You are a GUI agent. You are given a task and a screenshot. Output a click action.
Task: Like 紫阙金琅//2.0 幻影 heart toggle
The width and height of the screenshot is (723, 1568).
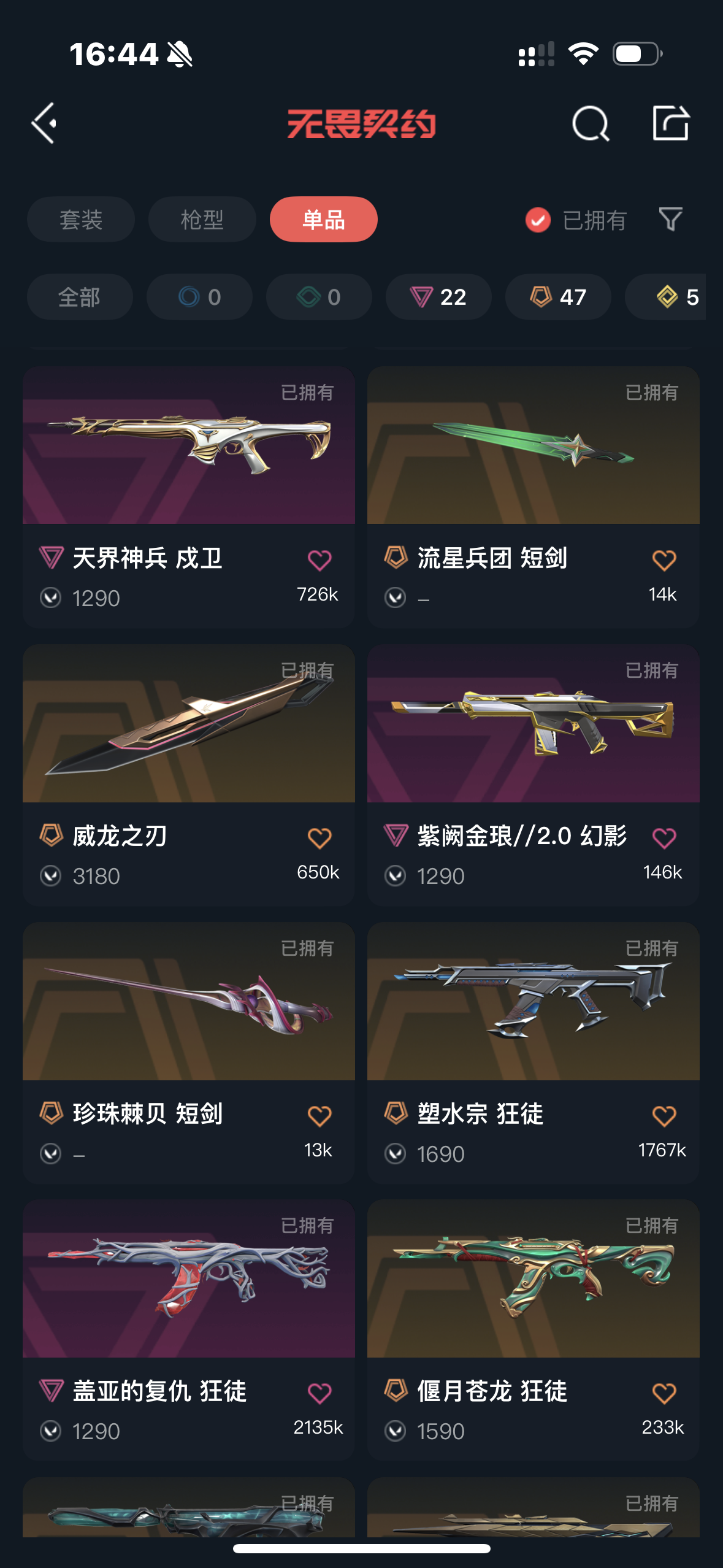(x=664, y=838)
